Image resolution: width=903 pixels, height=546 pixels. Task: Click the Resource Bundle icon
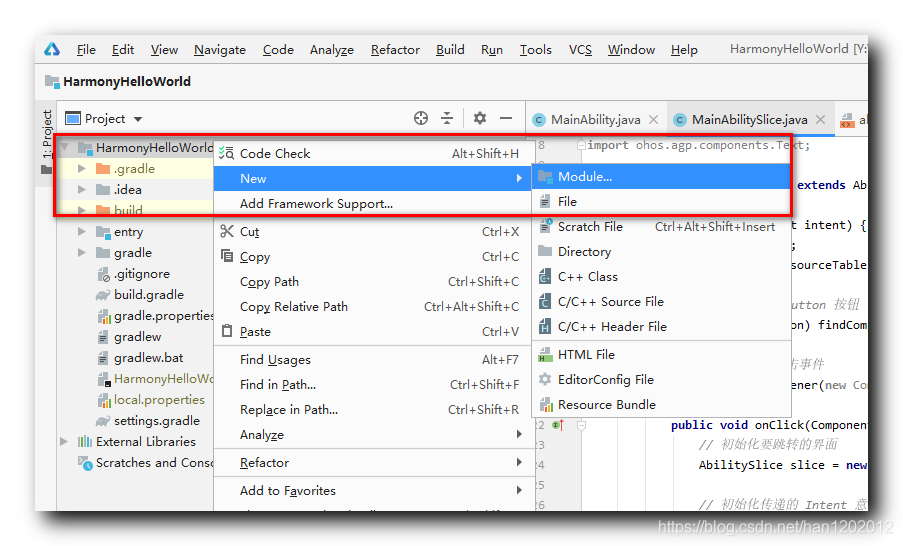click(x=546, y=404)
